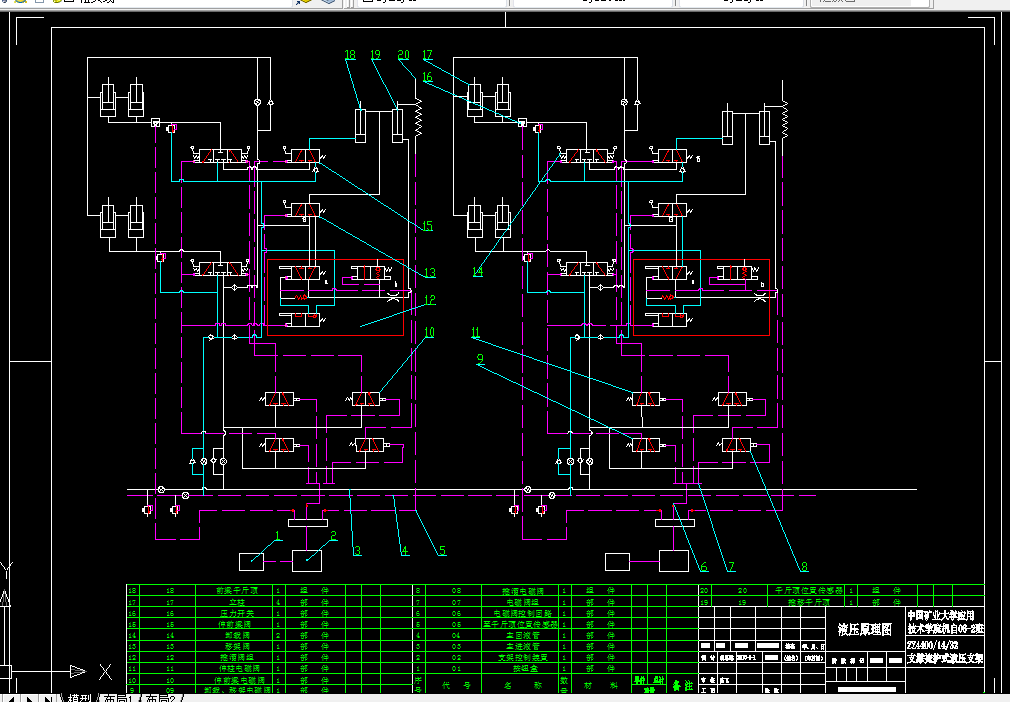1010x702 pixels.
Task: Jump to the last layout tab arrow
Action: tap(48, 698)
